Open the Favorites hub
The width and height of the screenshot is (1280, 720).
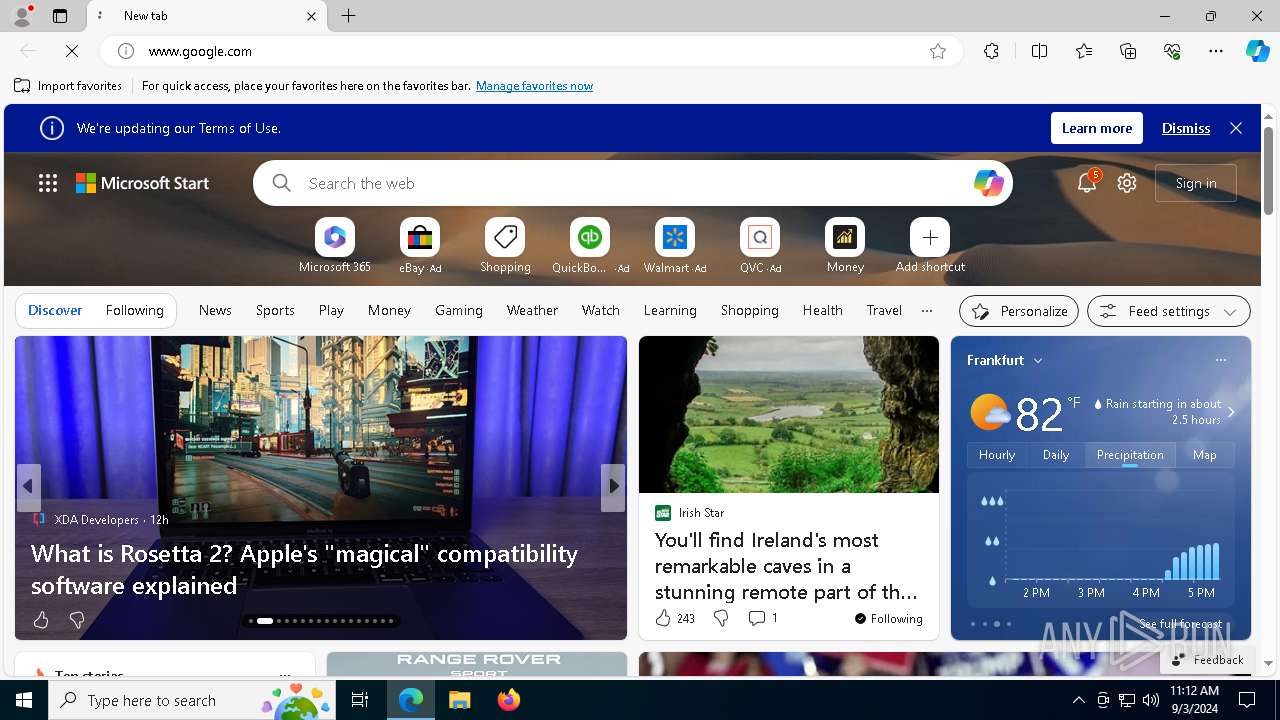point(1084,51)
